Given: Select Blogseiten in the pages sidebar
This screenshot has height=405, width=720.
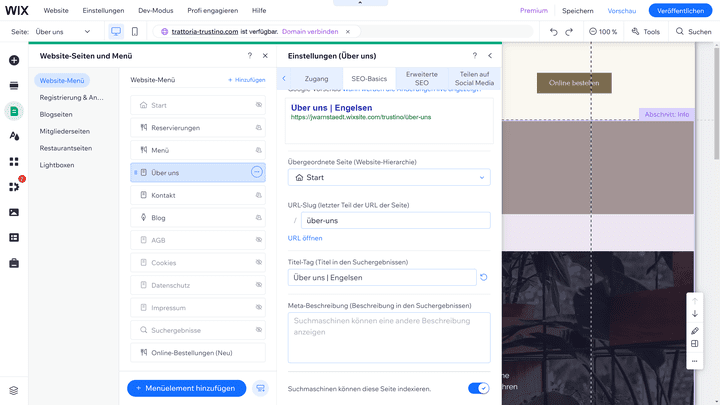Looking at the screenshot, I should pyautogui.click(x=56, y=114).
